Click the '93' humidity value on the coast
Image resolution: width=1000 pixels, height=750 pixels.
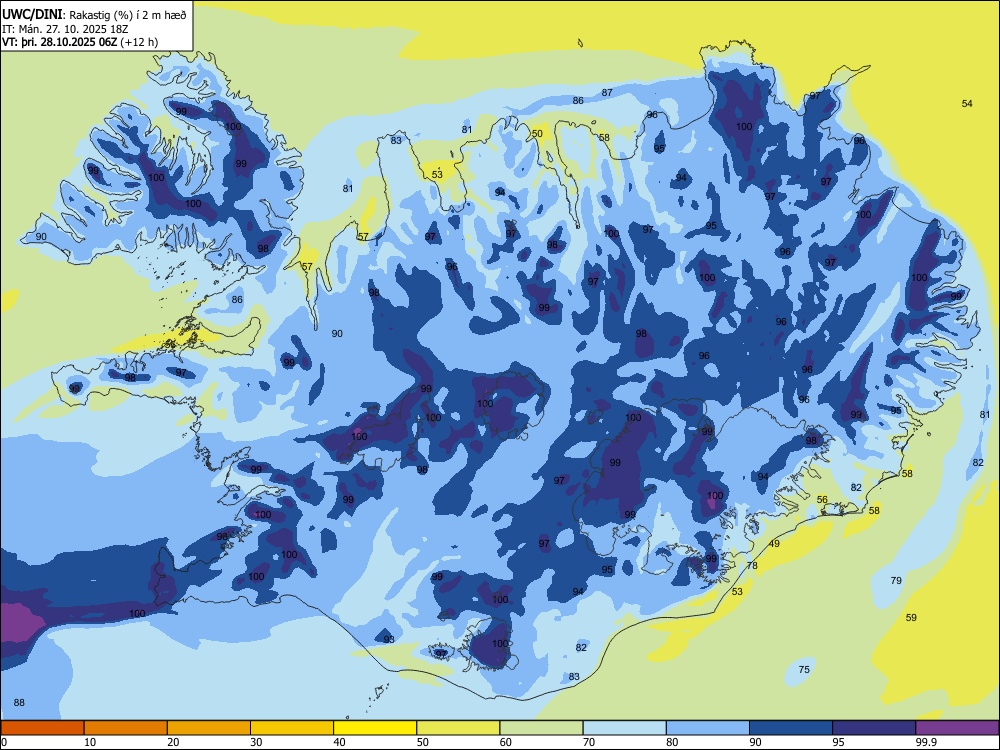tap(389, 639)
